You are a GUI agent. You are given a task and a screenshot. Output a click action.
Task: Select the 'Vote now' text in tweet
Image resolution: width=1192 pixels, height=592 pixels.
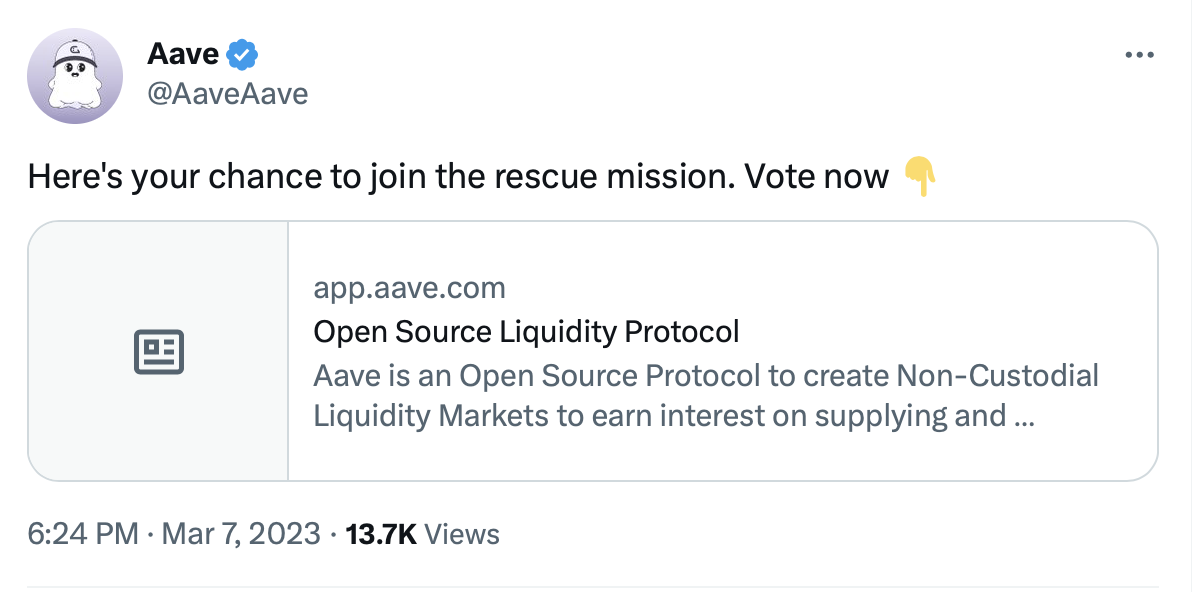[x=816, y=177]
